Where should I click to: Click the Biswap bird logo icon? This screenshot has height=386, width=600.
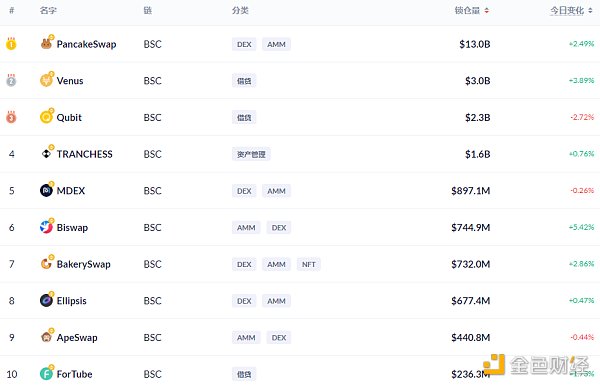[46, 227]
